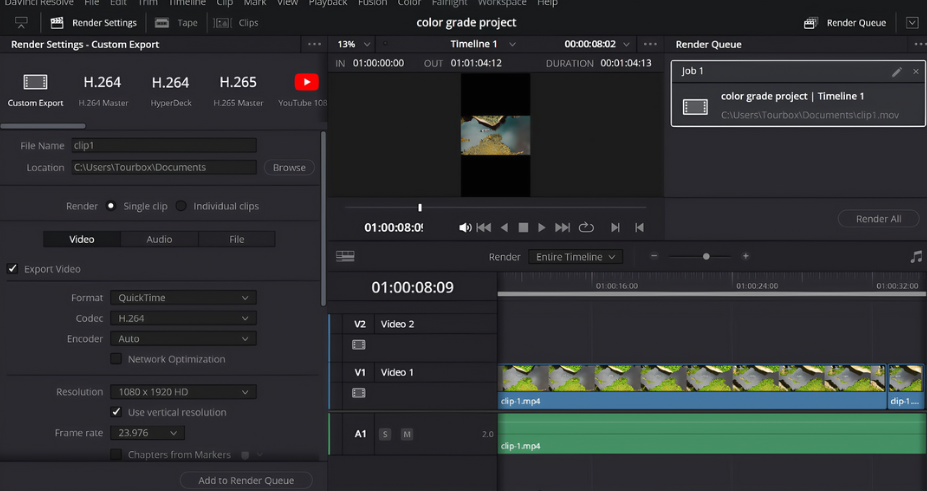Toggle Use vertical resolution checkbox

(116, 412)
